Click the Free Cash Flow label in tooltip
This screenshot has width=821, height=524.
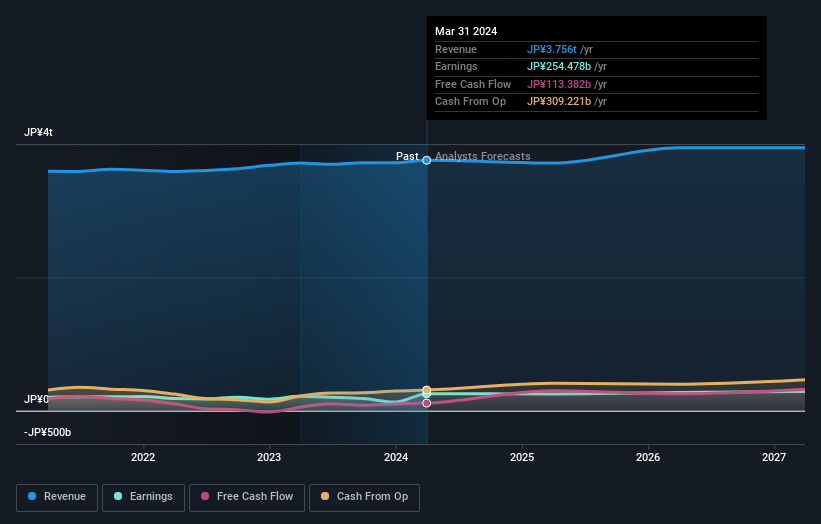(x=473, y=84)
